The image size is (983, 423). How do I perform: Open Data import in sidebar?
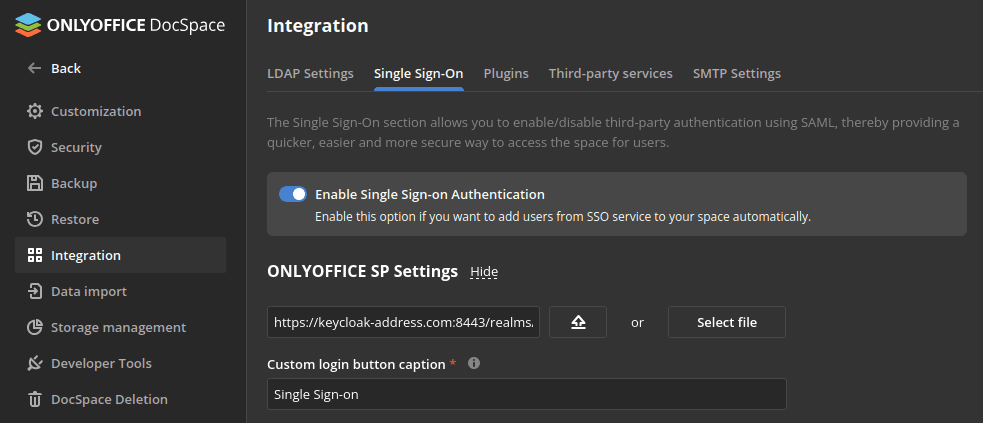(x=120, y=291)
